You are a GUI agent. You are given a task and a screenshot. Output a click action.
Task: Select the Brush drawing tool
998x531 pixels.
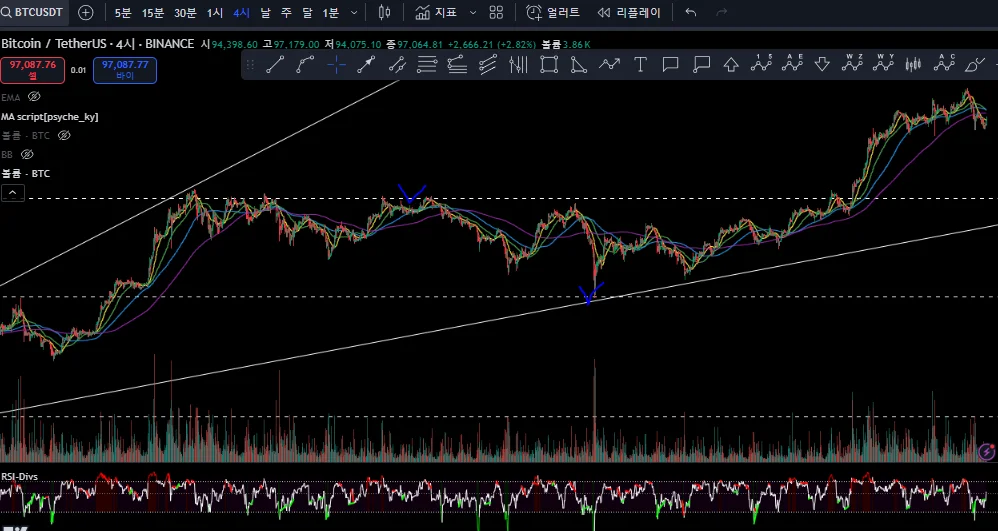(974, 64)
